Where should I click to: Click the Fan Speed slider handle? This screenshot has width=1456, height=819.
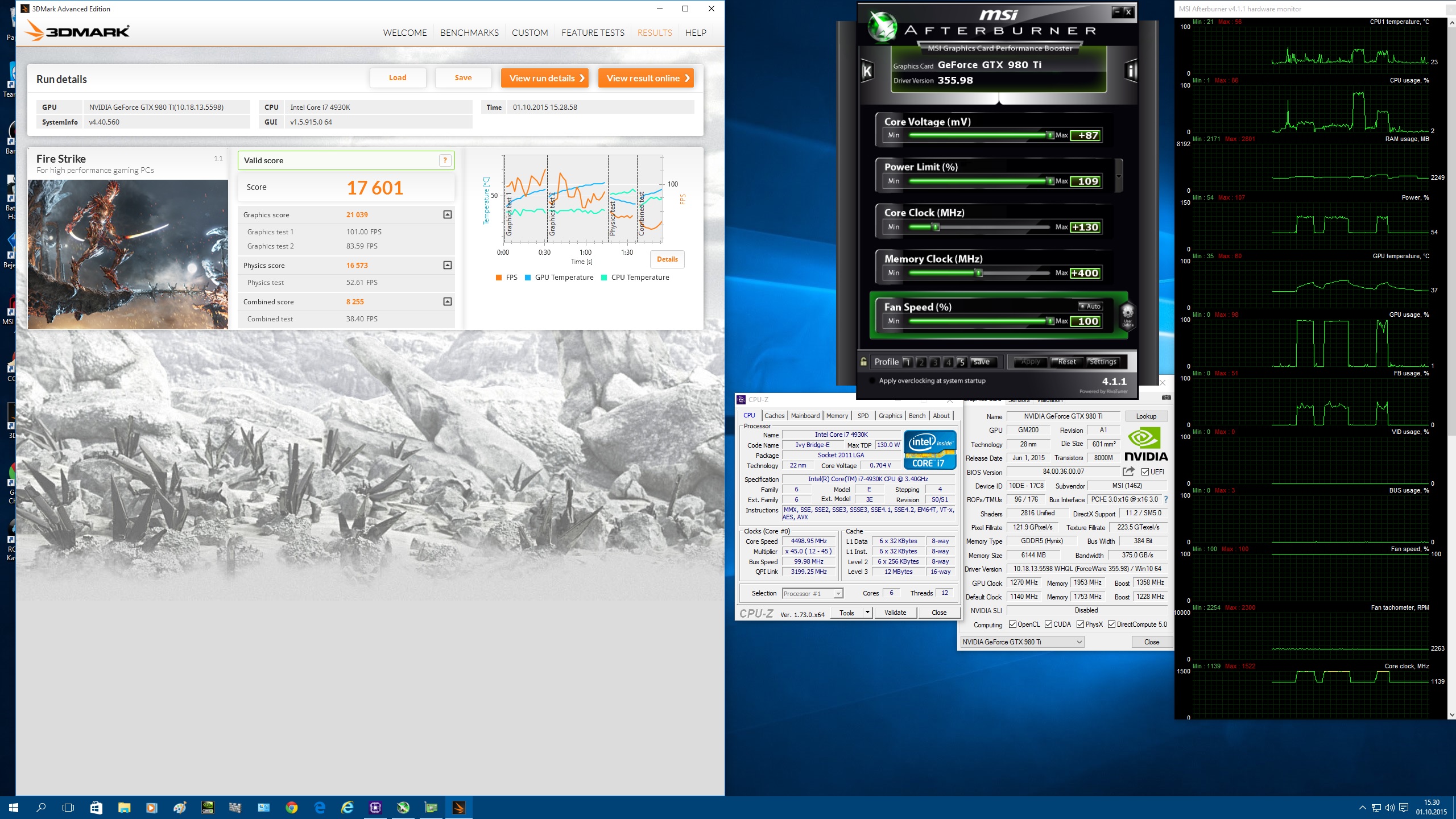1050,321
